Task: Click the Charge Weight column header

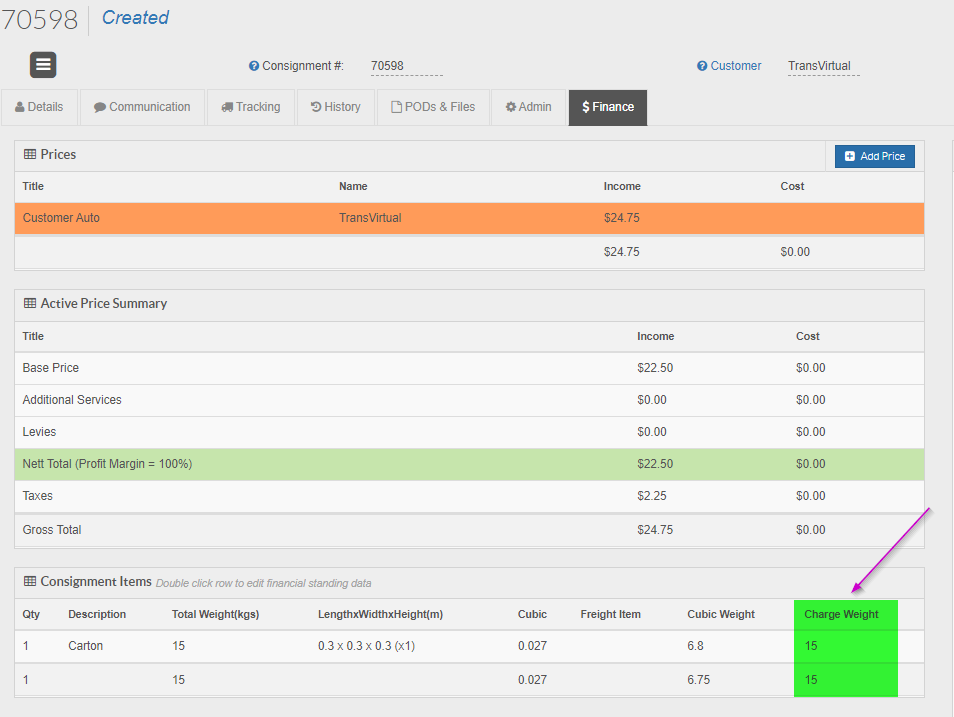Action: [x=841, y=615]
